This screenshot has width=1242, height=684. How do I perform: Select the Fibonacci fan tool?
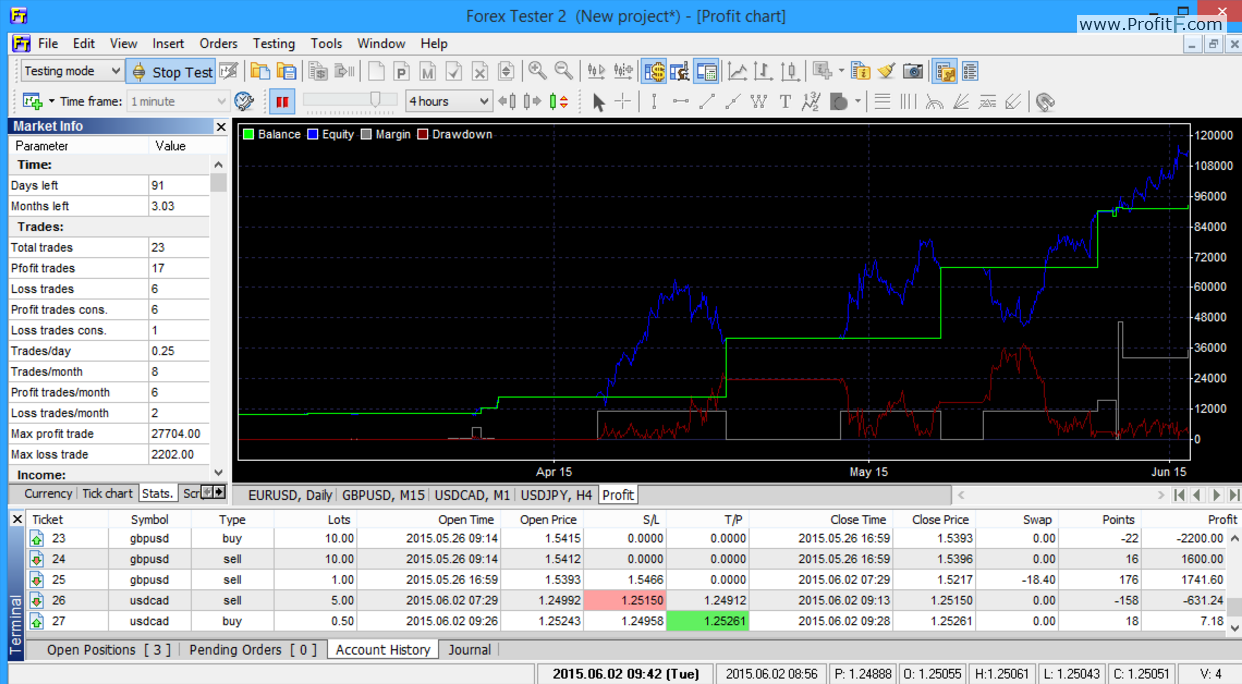pos(960,101)
